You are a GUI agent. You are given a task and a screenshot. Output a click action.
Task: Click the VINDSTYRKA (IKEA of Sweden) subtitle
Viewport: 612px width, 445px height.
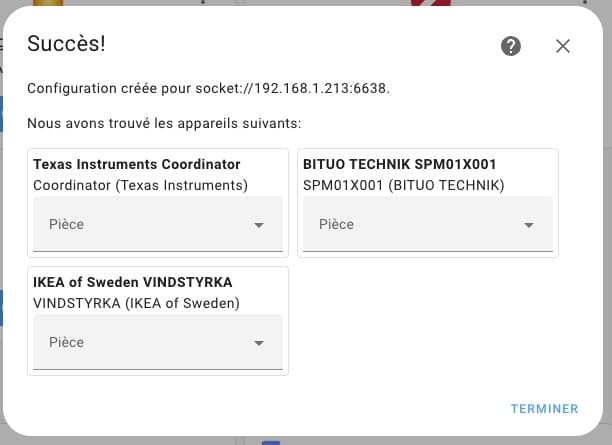pyautogui.click(x=137, y=303)
